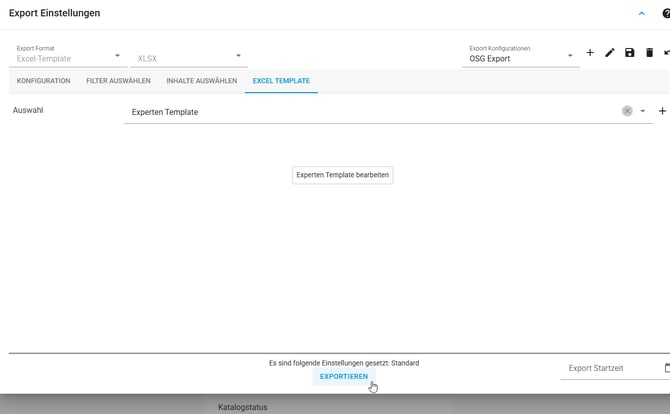Click the Exportieren button
Viewport: 670px width, 414px height.
[x=344, y=376]
